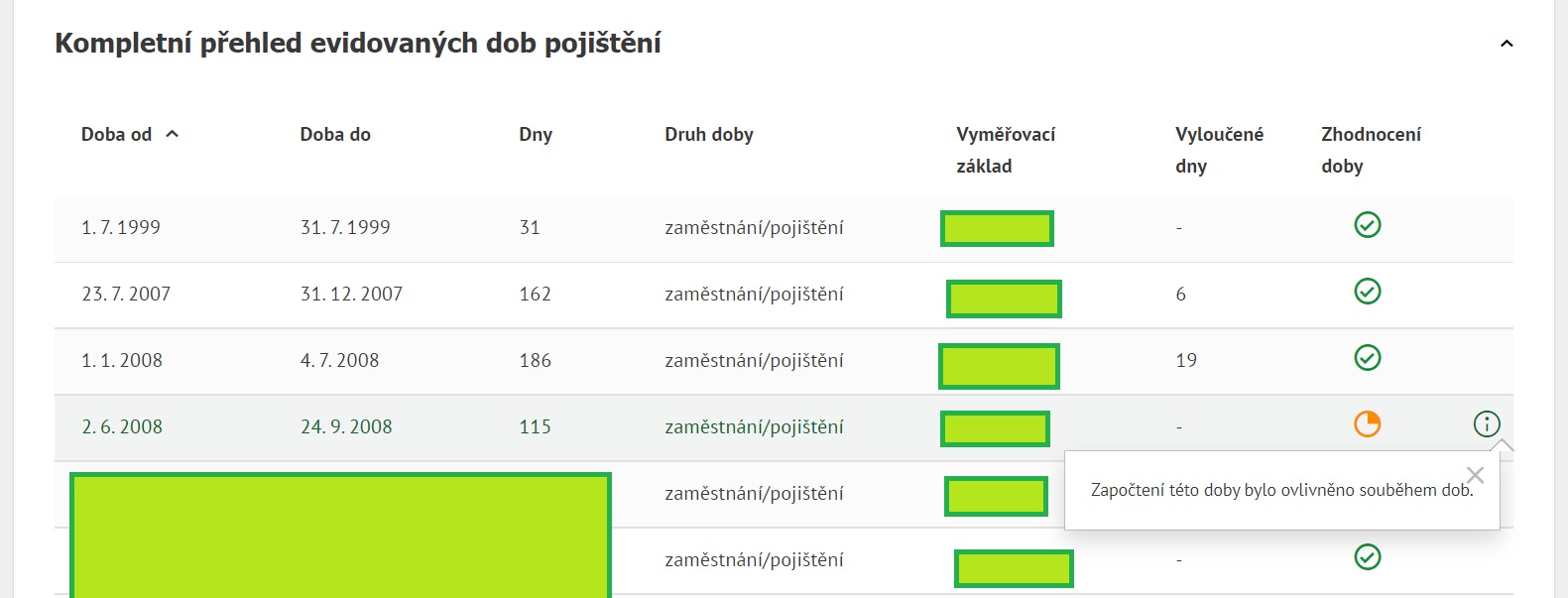Screen dimensions: 1568x598
Task: Click the Zhodnocení doby column header
Action: tap(1371, 150)
